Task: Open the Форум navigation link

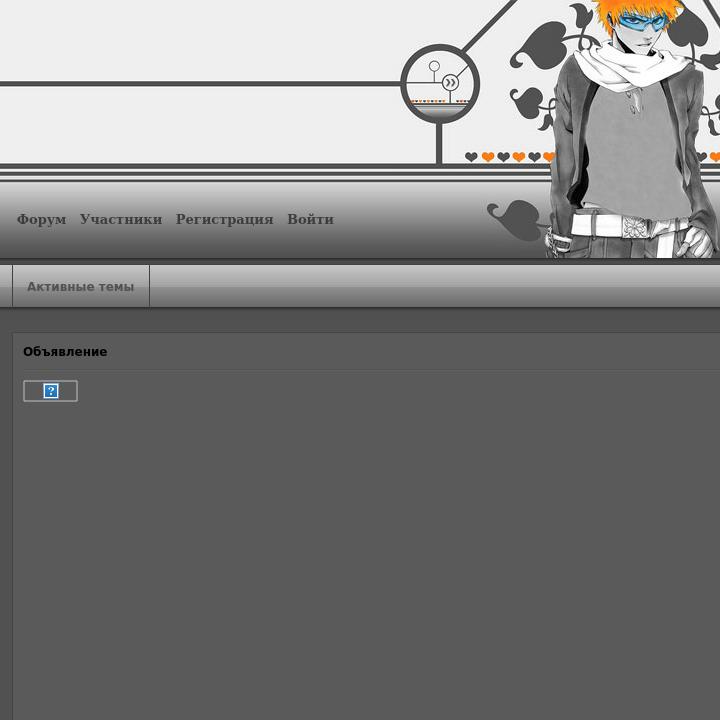Action: tap(41, 219)
